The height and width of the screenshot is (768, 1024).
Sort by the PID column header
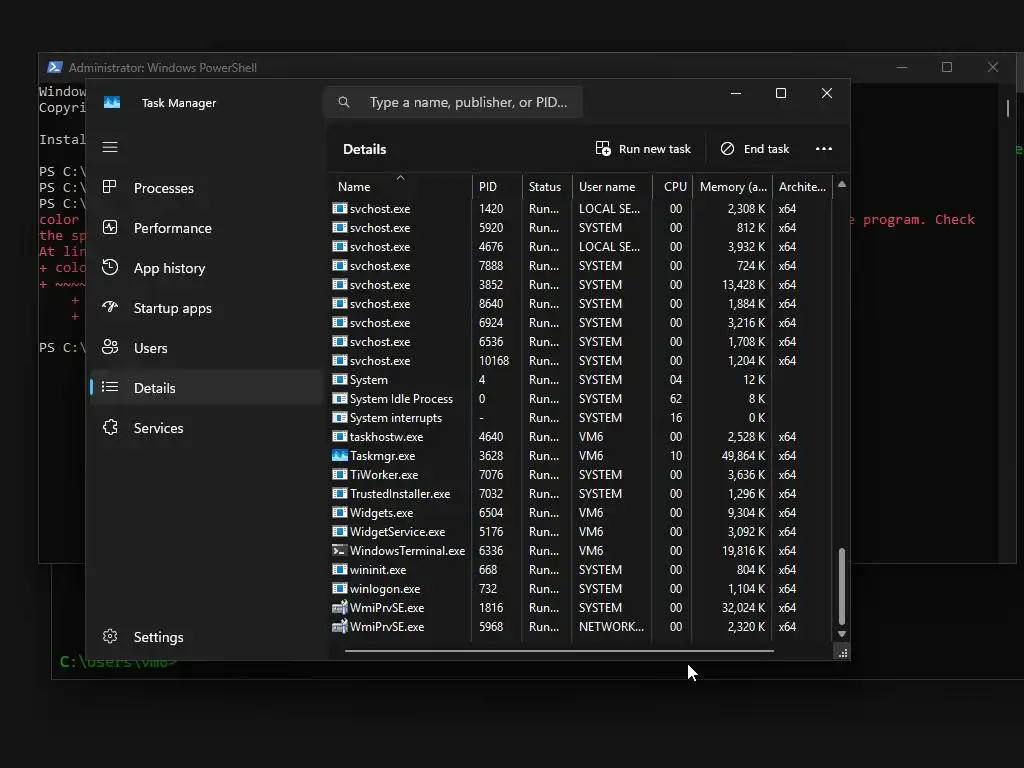click(497, 186)
